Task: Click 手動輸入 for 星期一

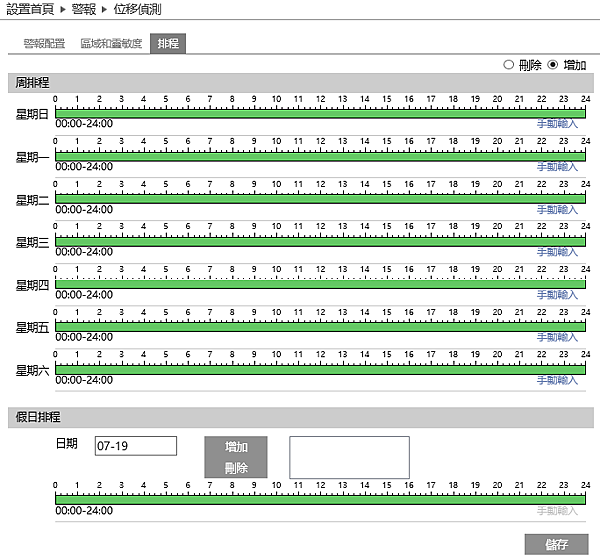Action: tap(557, 167)
